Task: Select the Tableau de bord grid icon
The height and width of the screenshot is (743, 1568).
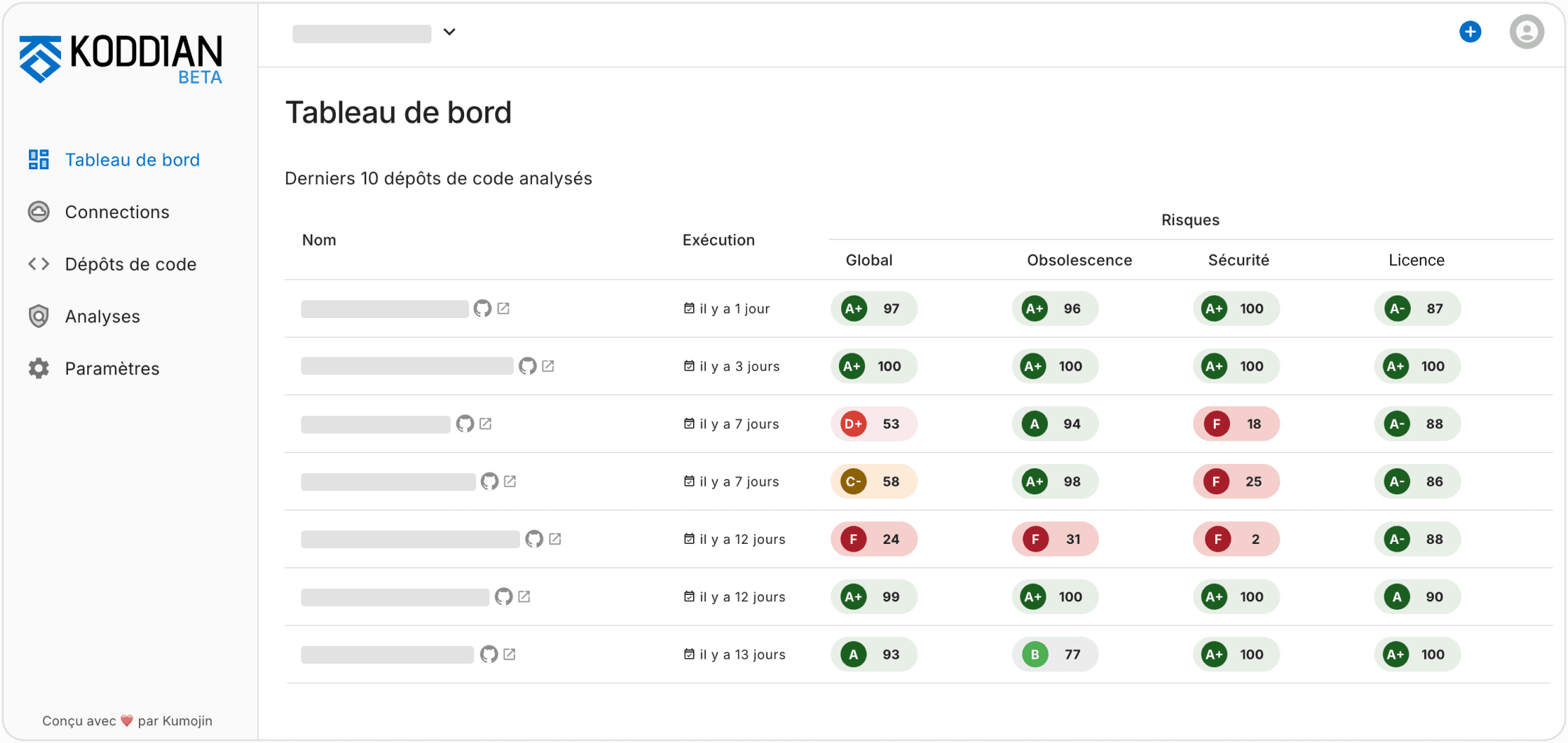Action: coord(39,159)
